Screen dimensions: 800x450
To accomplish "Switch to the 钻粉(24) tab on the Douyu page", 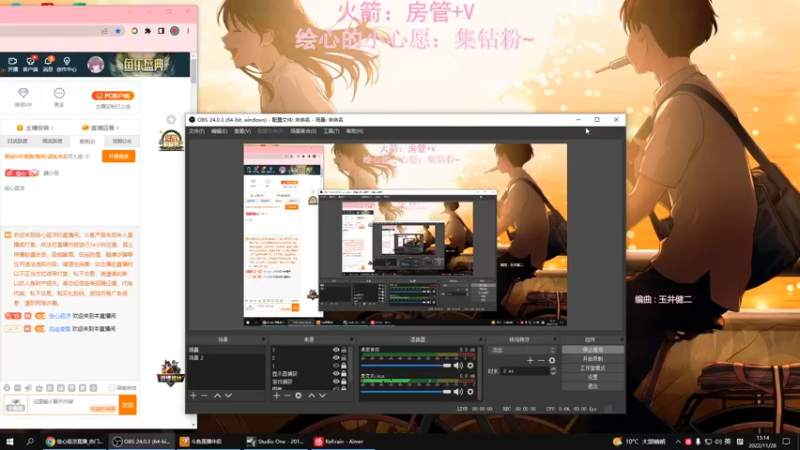I will (121, 141).
